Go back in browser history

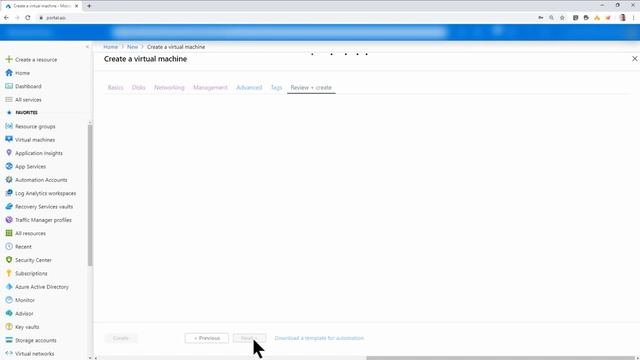click(6, 18)
